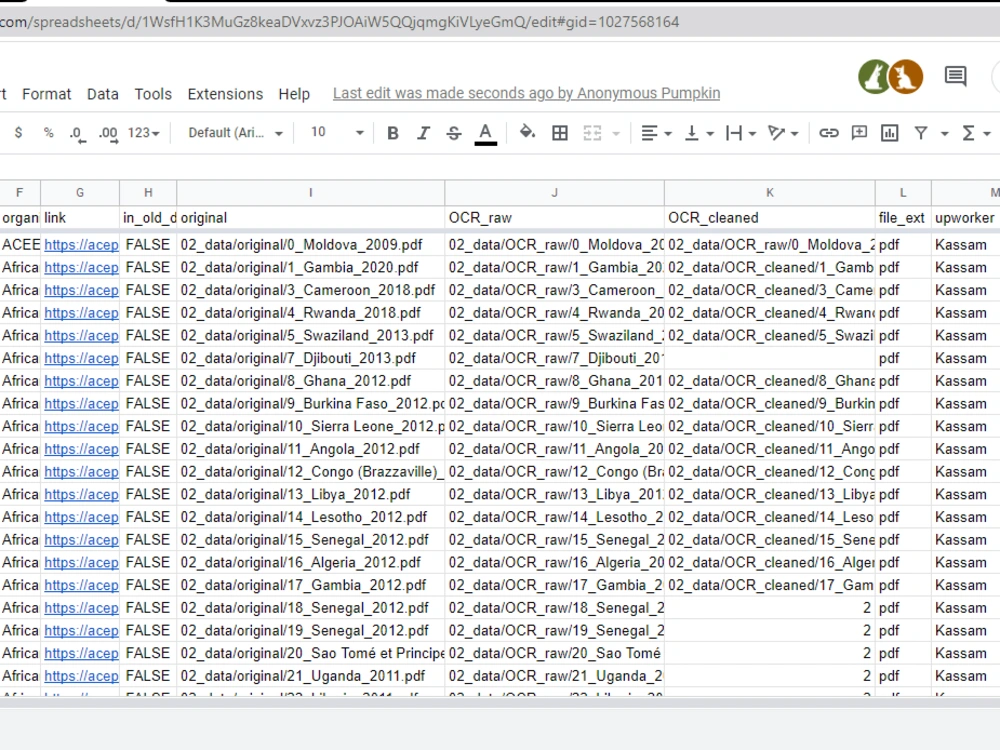1000x750 pixels.
Task: Select Kassam cell in Angola row
Action: 965,449
